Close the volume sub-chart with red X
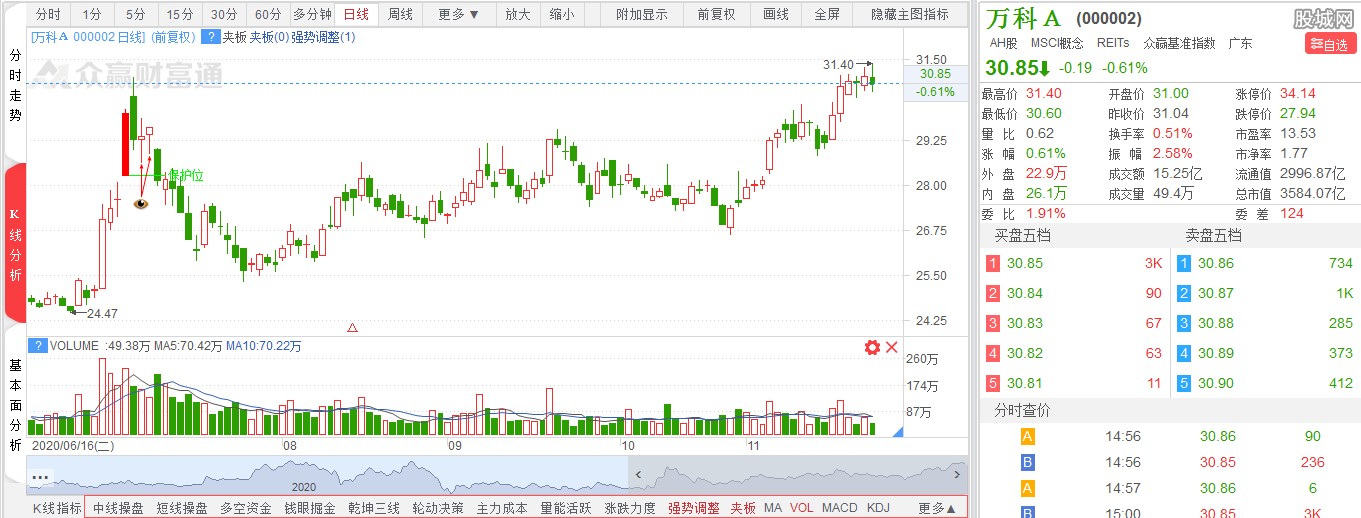Screen dimensions: 1361x518 (x=891, y=347)
